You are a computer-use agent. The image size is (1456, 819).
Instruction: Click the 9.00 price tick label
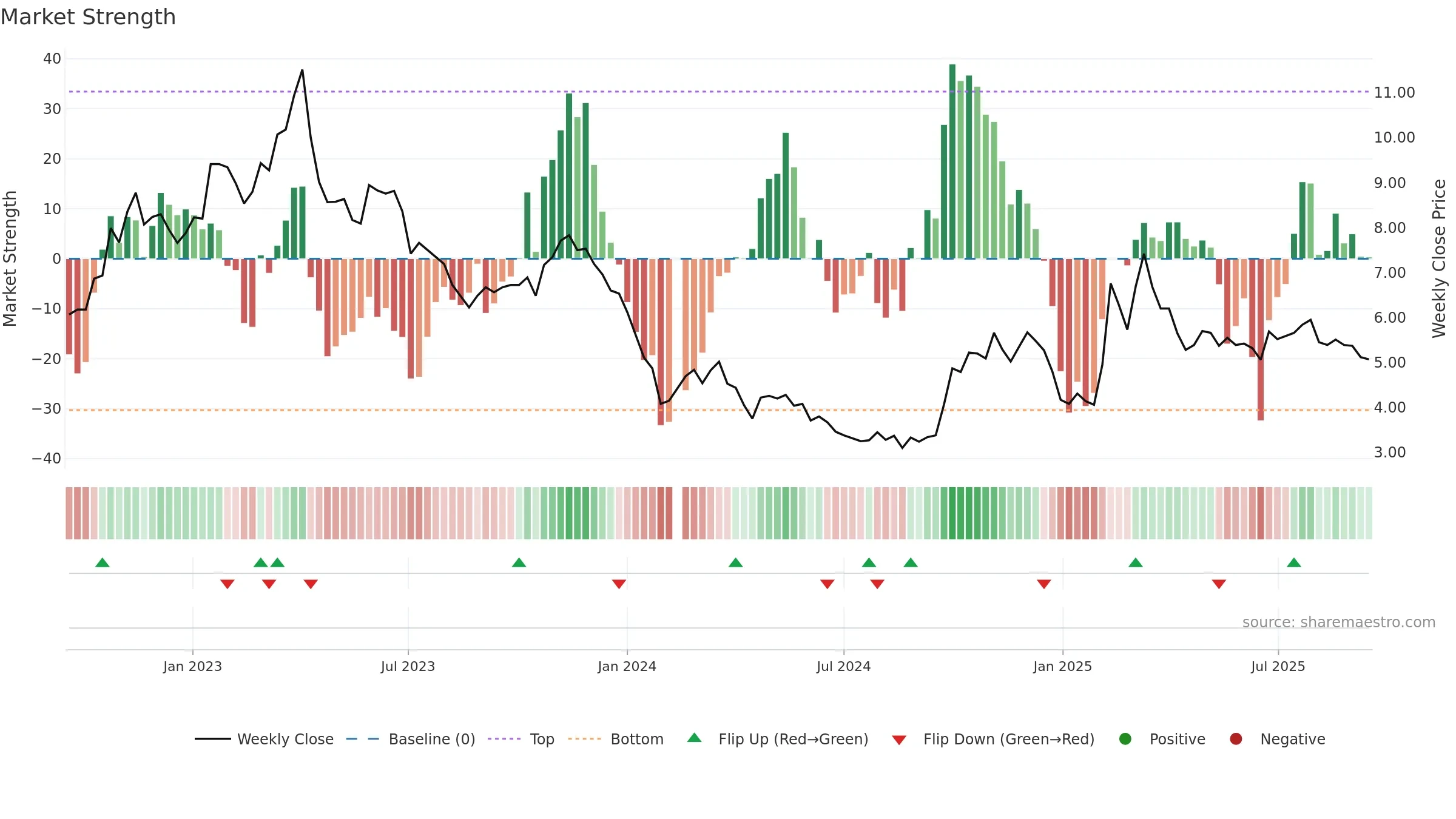(1389, 183)
